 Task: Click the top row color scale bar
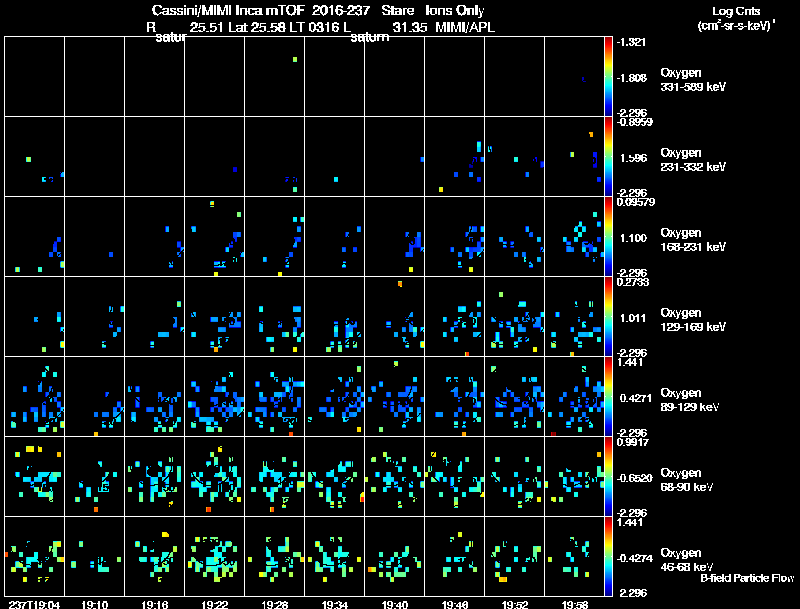click(608, 77)
